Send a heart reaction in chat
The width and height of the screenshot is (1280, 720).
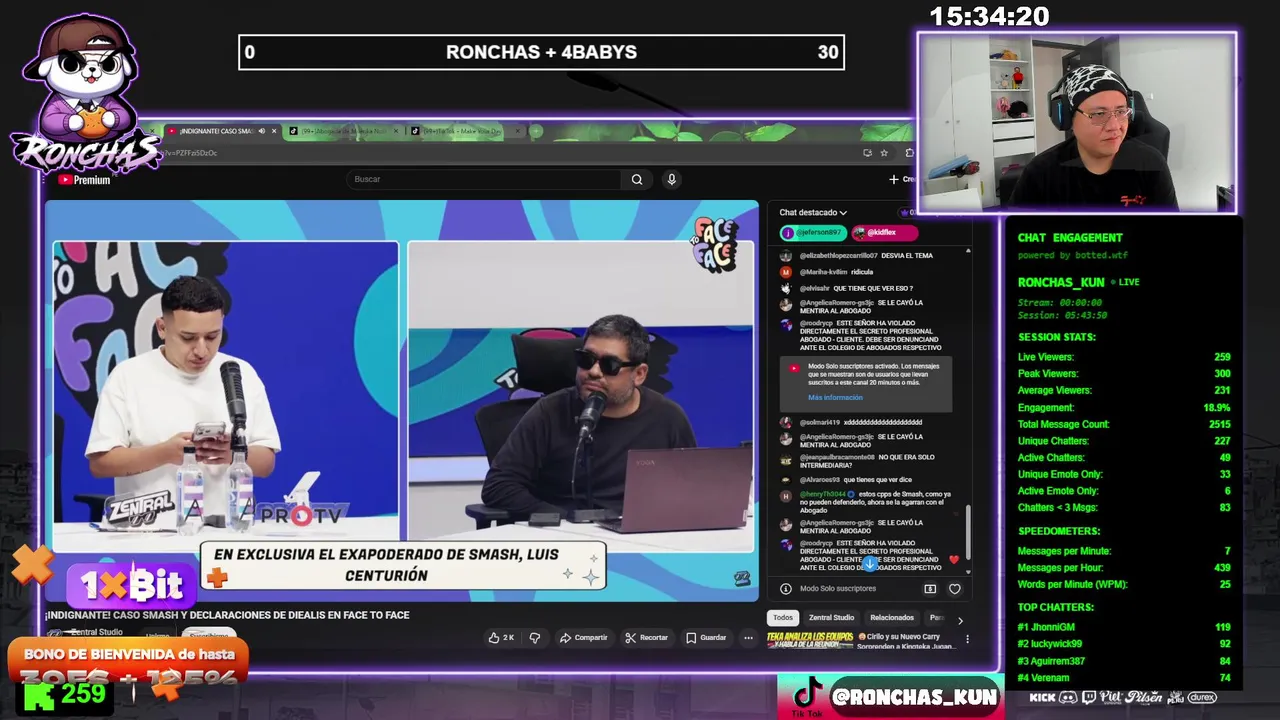coord(954,589)
